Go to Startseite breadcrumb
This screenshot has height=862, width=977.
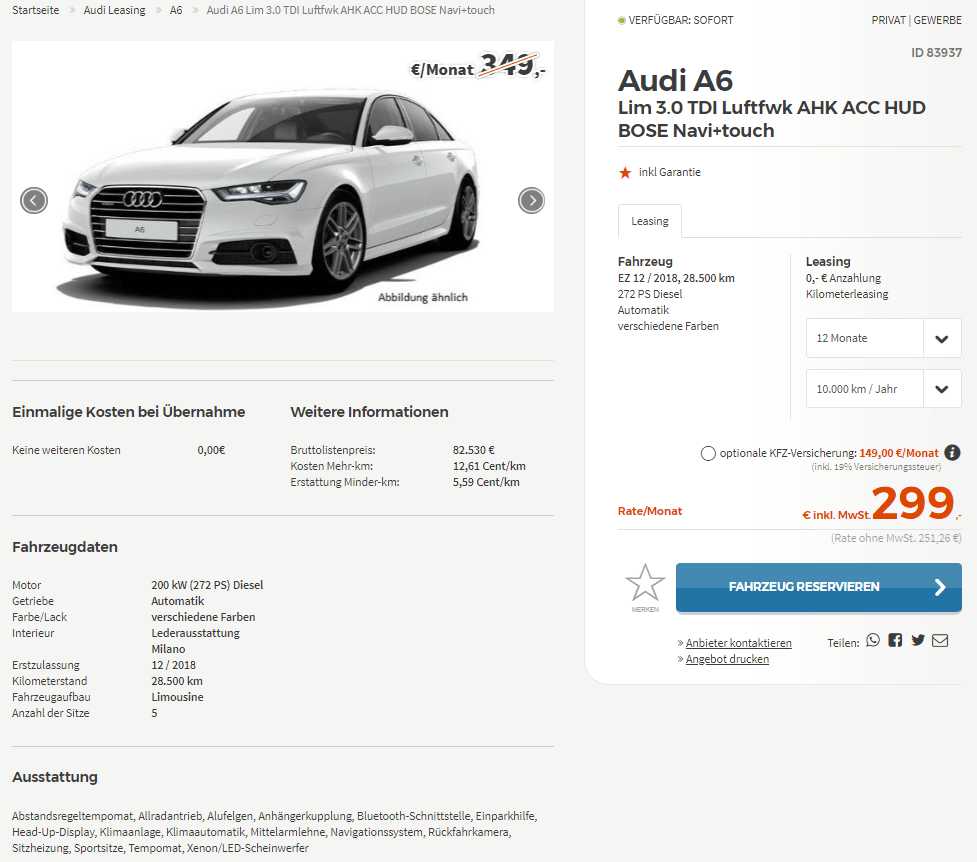pyautogui.click(x=36, y=11)
